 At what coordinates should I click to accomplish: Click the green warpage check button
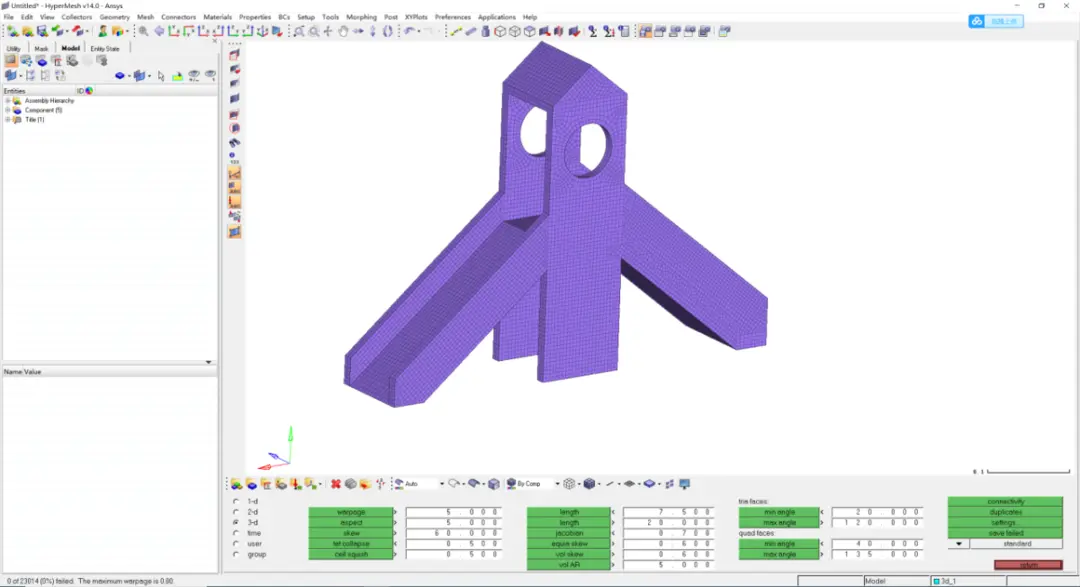[x=351, y=512]
